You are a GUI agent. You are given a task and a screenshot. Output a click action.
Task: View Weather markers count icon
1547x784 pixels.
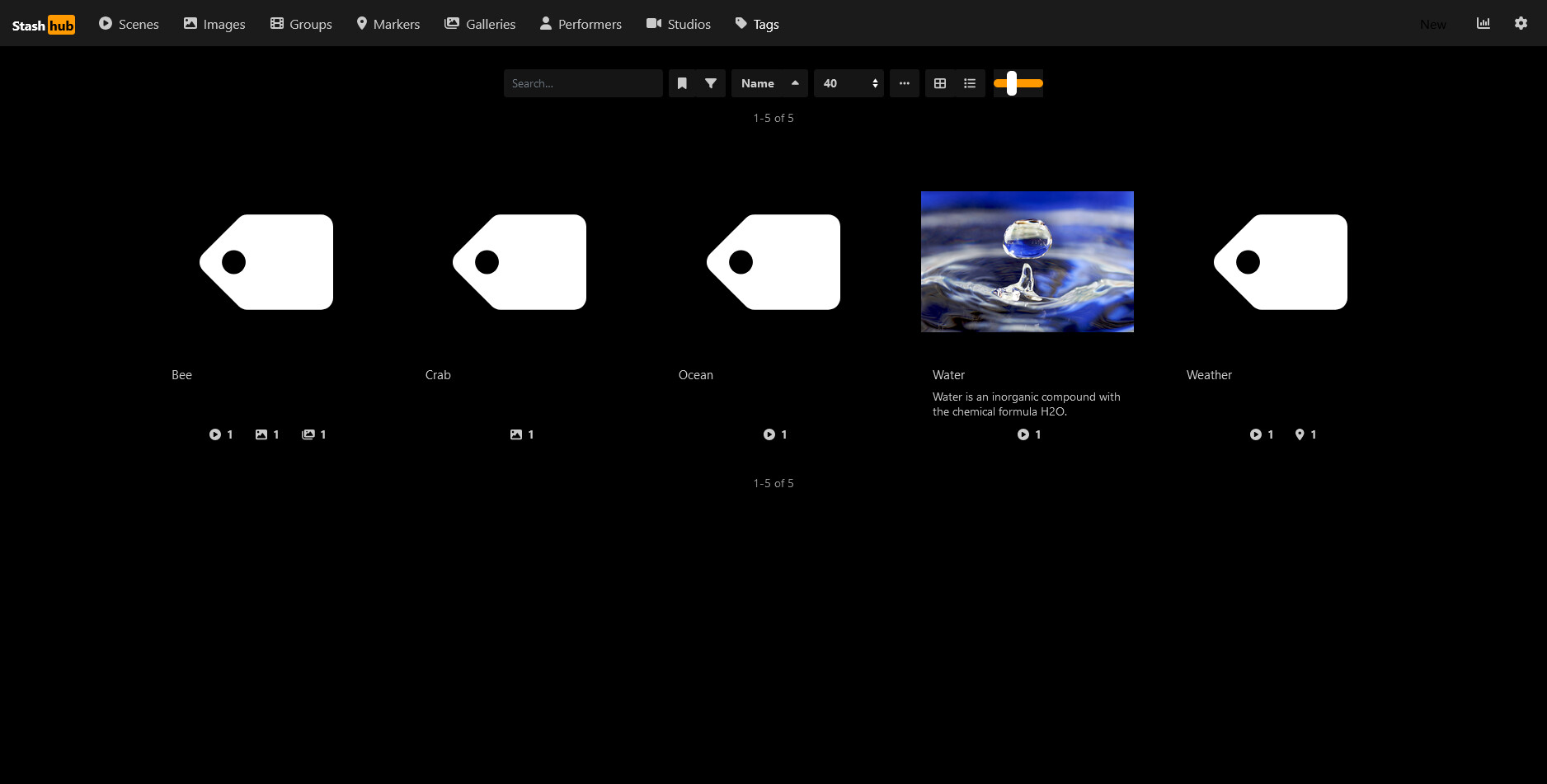click(x=1305, y=434)
